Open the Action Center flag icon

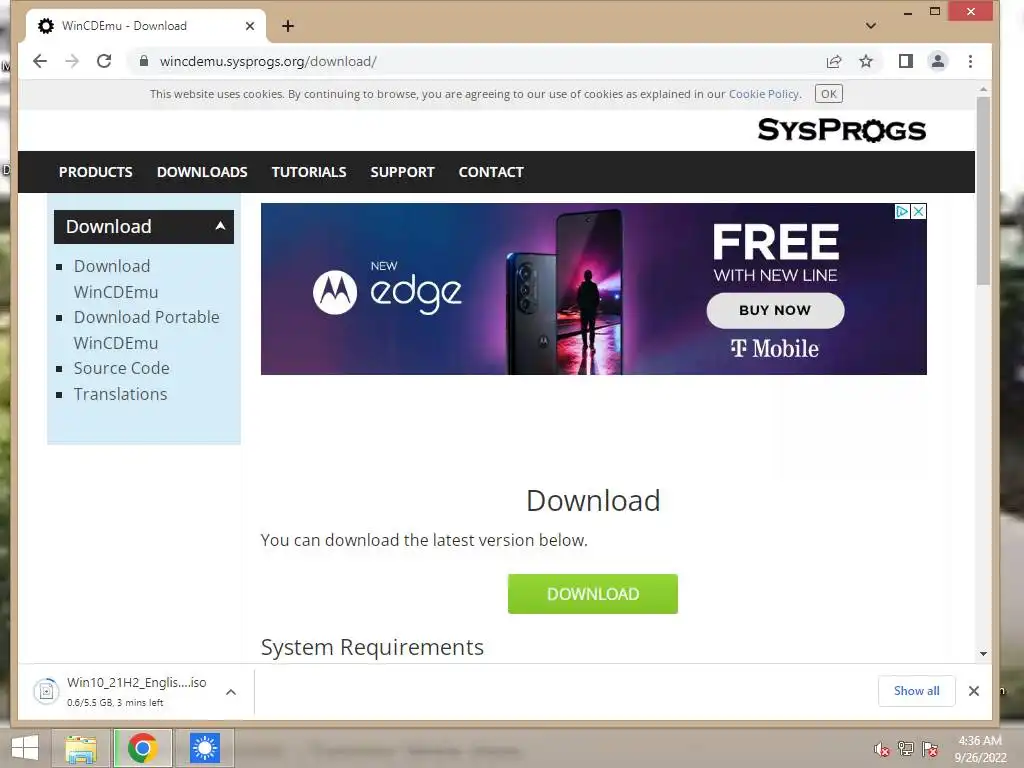930,749
